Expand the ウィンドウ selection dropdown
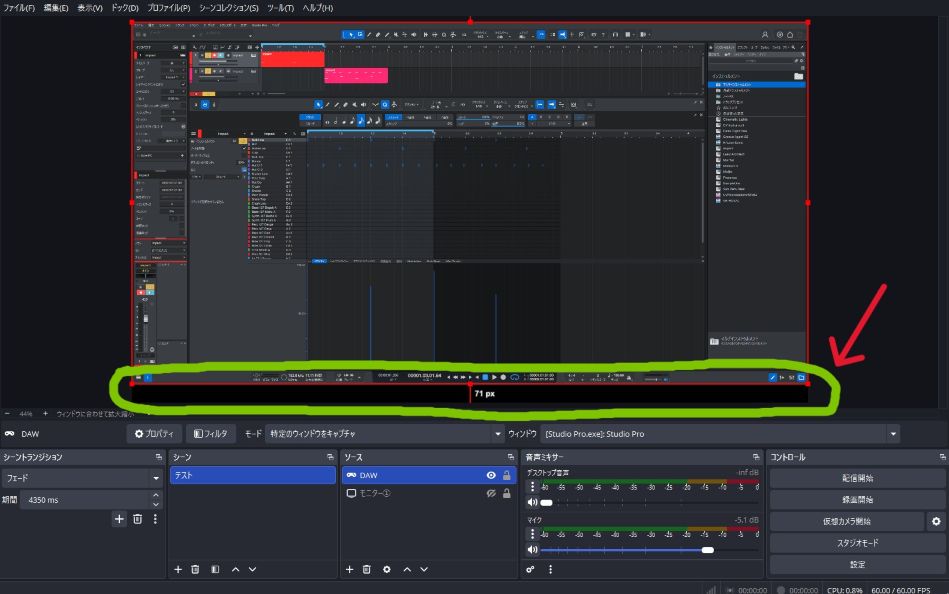 892,434
